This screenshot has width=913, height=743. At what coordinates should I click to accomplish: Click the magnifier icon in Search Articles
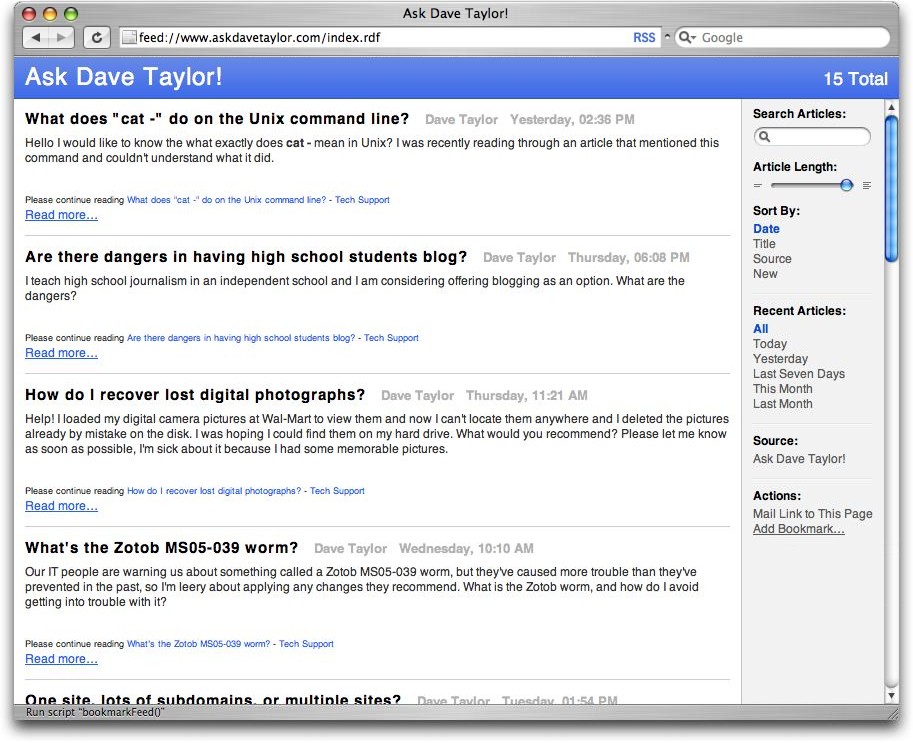(765, 136)
